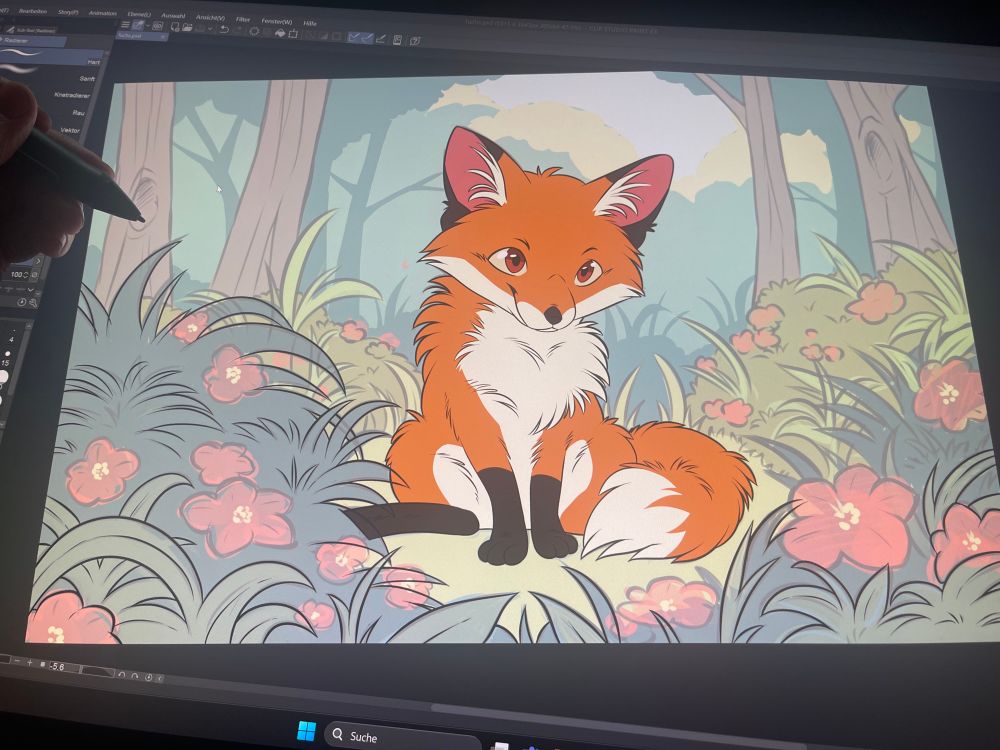Image resolution: width=1000 pixels, height=750 pixels.
Task: Select the Vektor eraser sub tool
Action: [70, 129]
